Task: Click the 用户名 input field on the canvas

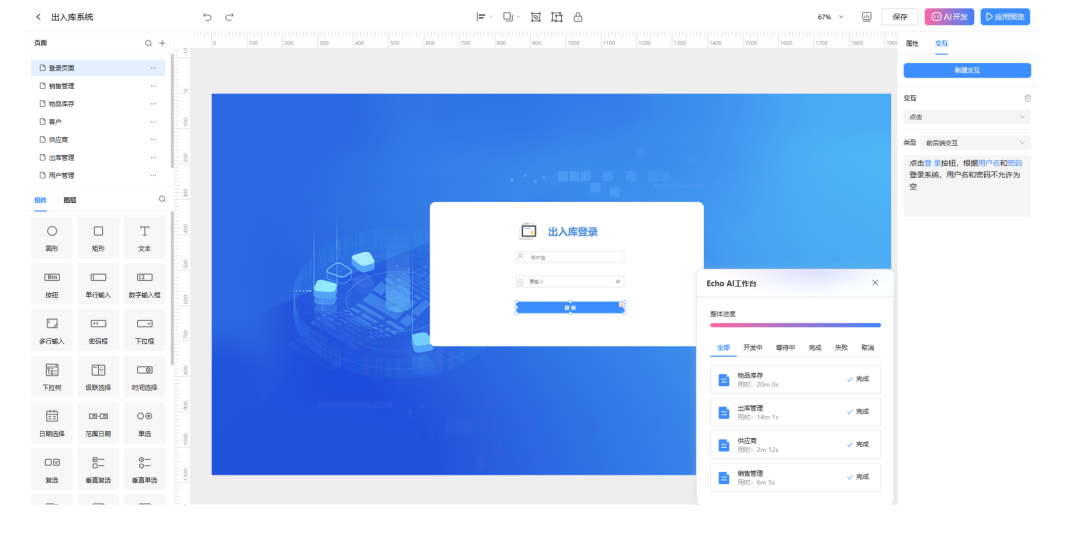Action: (570, 257)
